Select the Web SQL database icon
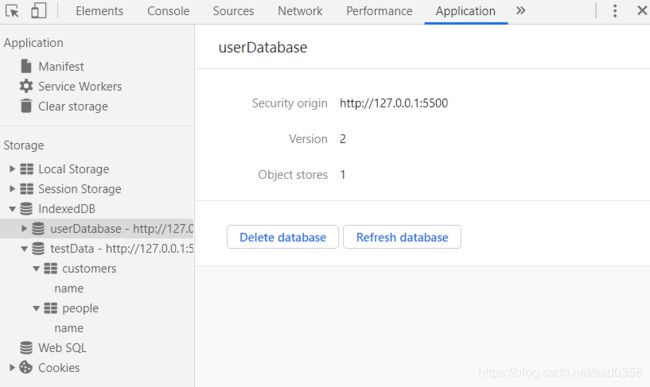This screenshot has height=387, width=650. [x=26, y=348]
